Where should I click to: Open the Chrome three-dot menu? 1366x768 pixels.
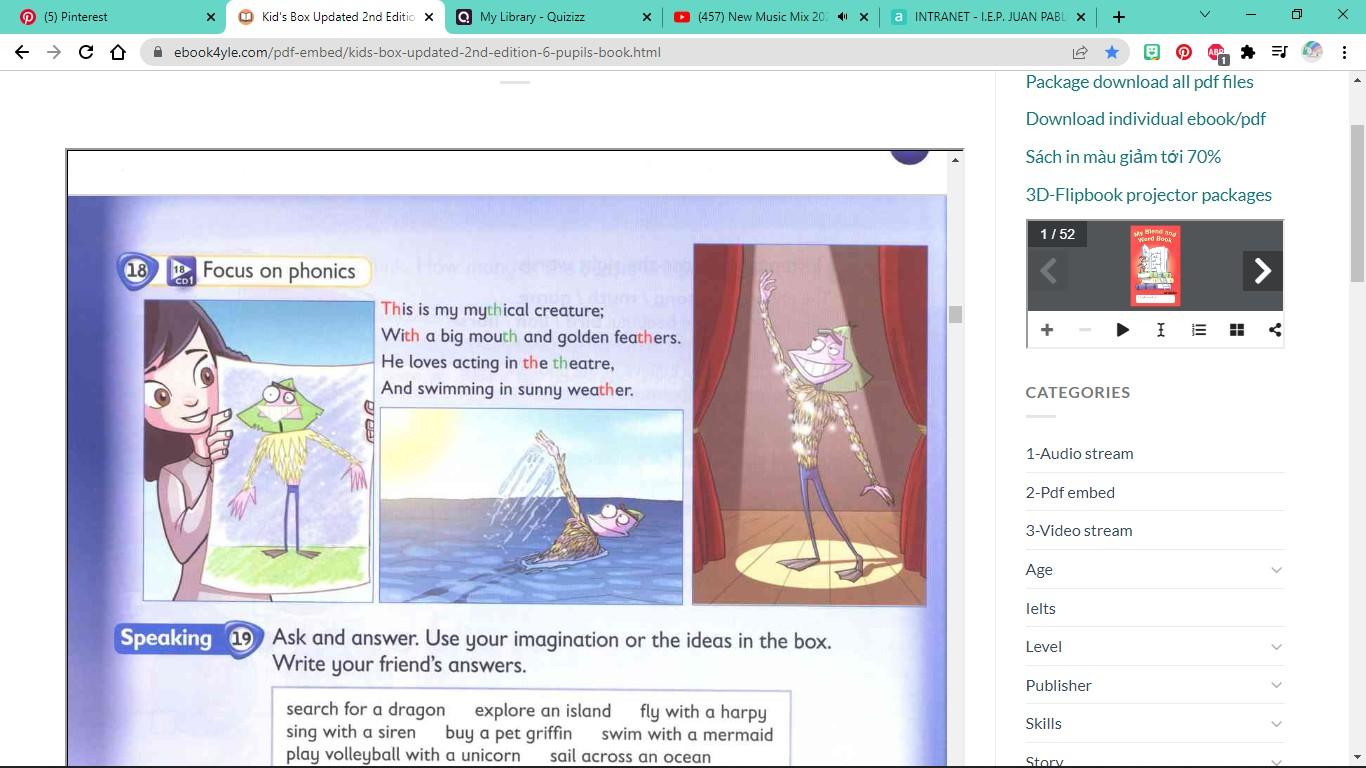(1344, 52)
